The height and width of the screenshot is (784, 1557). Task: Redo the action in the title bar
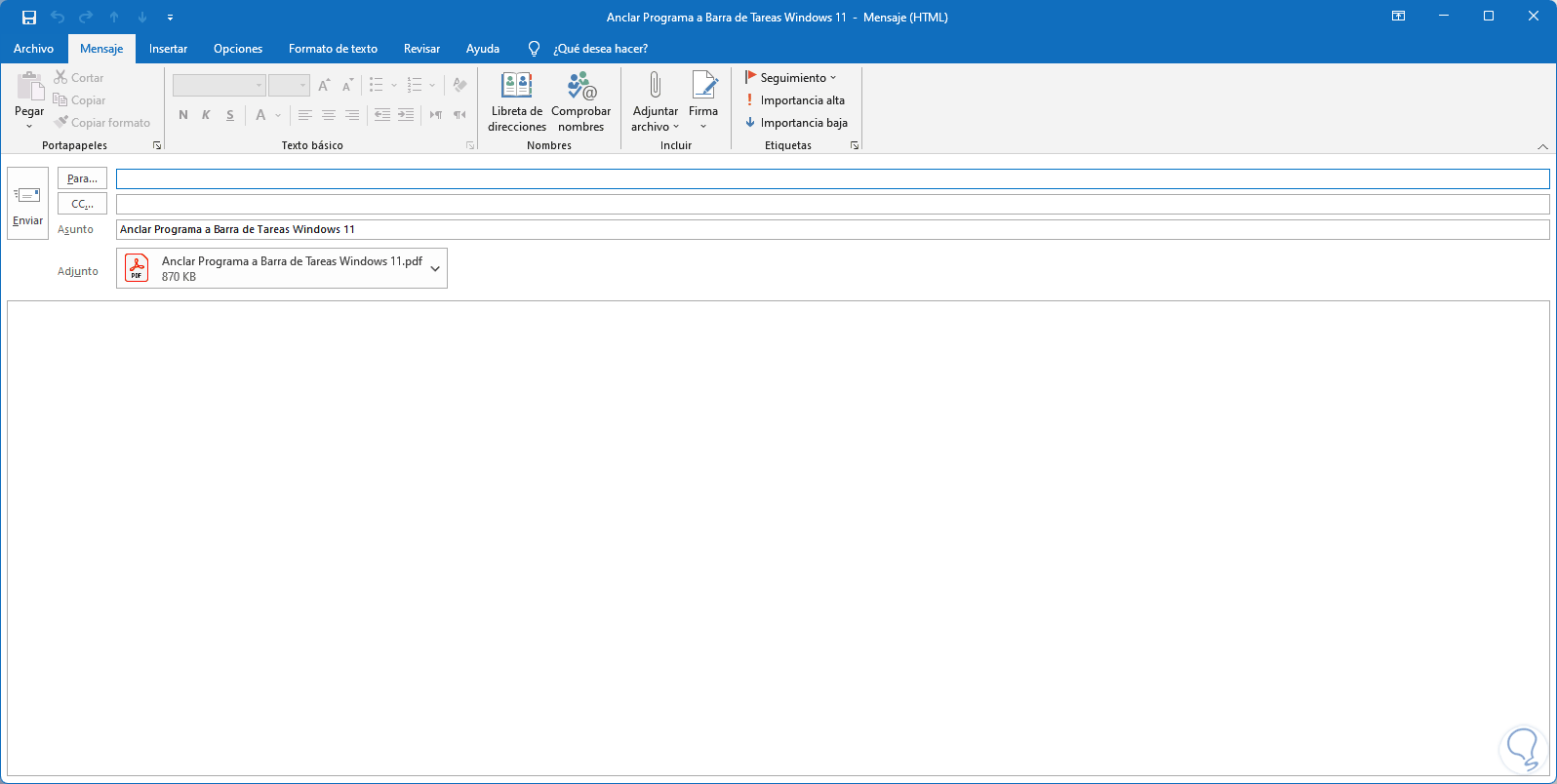(x=86, y=18)
